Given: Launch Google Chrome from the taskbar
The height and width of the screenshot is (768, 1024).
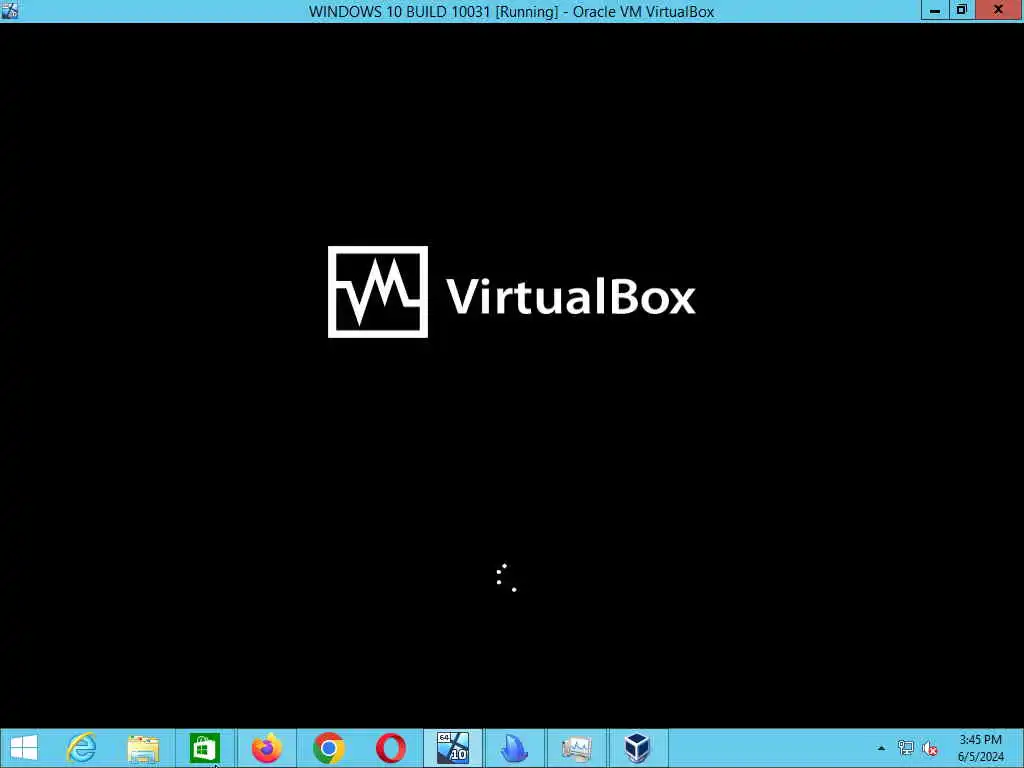Looking at the screenshot, I should pos(328,748).
